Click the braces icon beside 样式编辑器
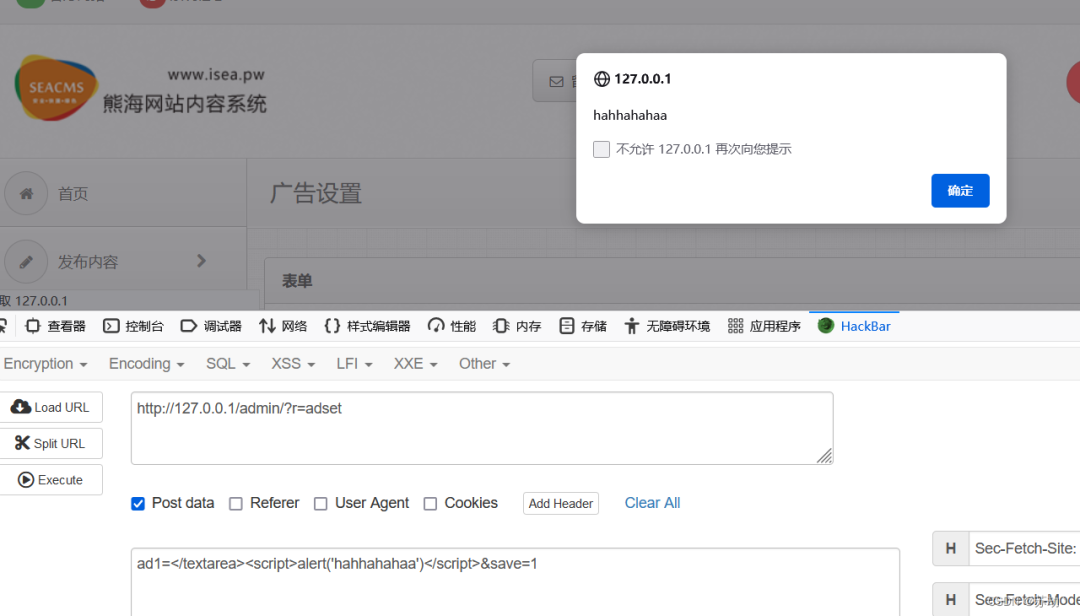This screenshot has width=1080, height=616. click(332, 326)
